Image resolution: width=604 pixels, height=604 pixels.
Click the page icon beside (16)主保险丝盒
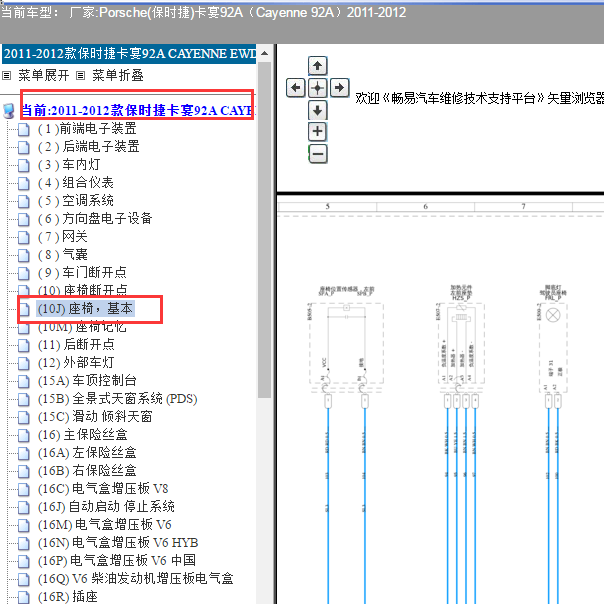click(x=23, y=435)
